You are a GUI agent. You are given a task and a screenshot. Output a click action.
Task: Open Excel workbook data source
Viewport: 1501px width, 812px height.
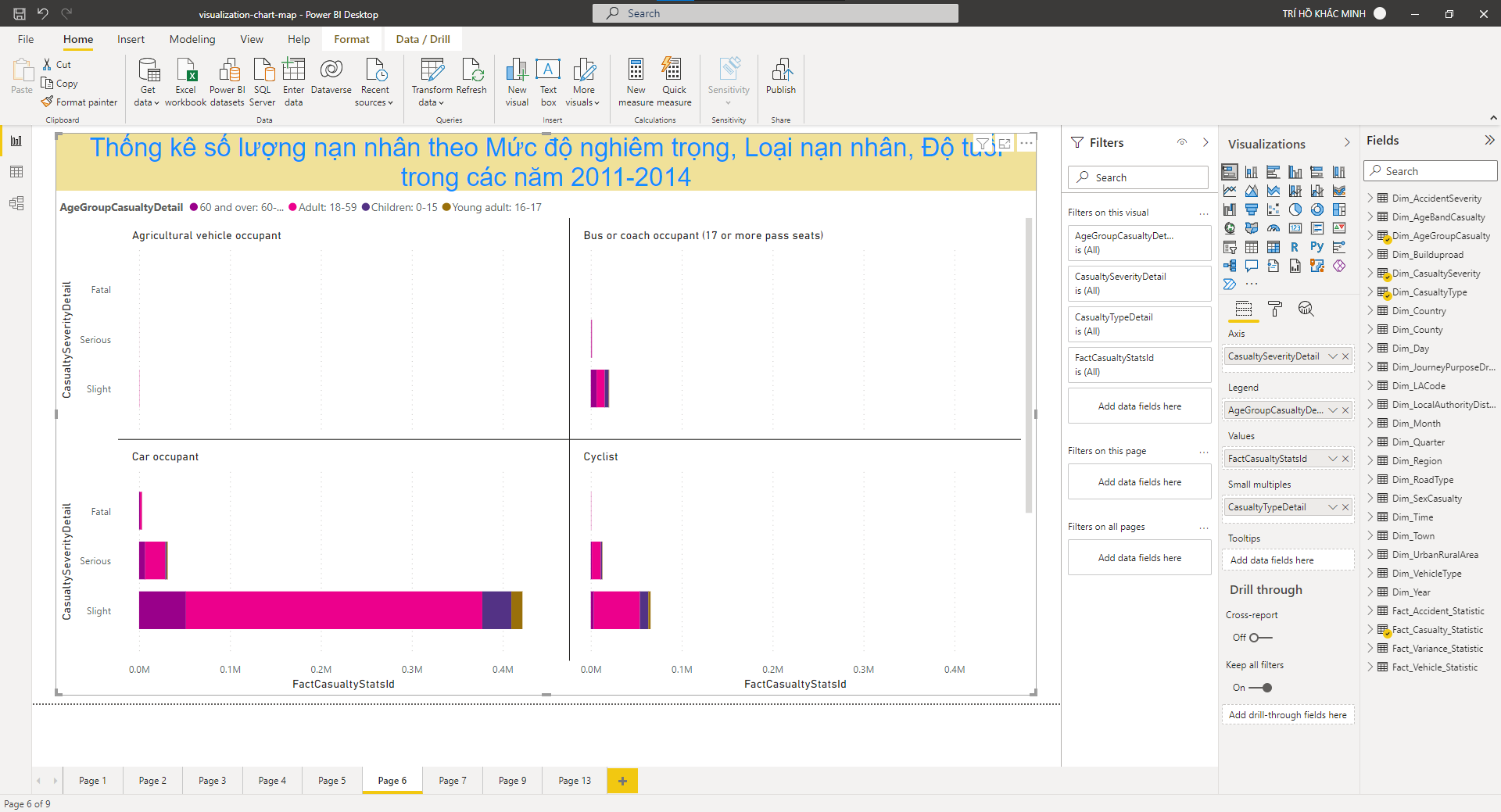click(186, 82)
